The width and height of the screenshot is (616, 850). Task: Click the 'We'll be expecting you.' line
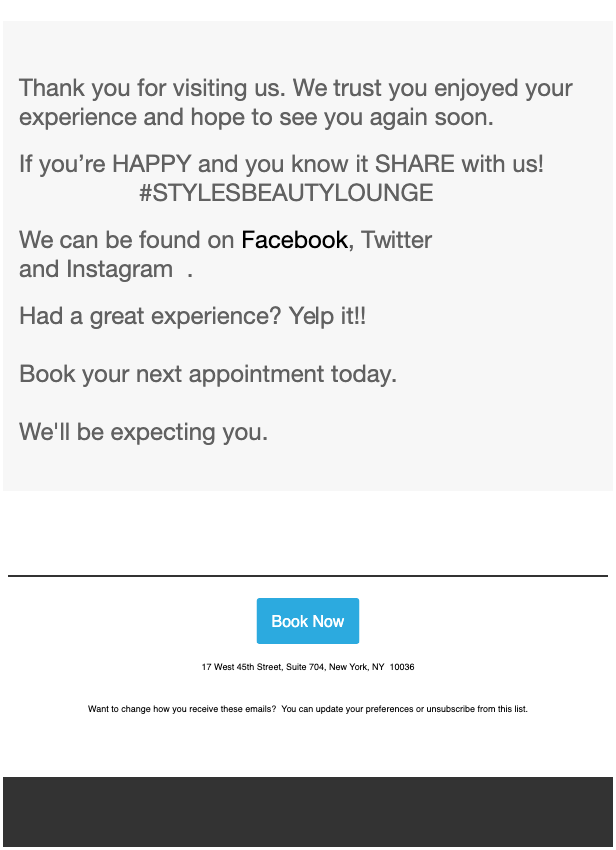point(143,433)
